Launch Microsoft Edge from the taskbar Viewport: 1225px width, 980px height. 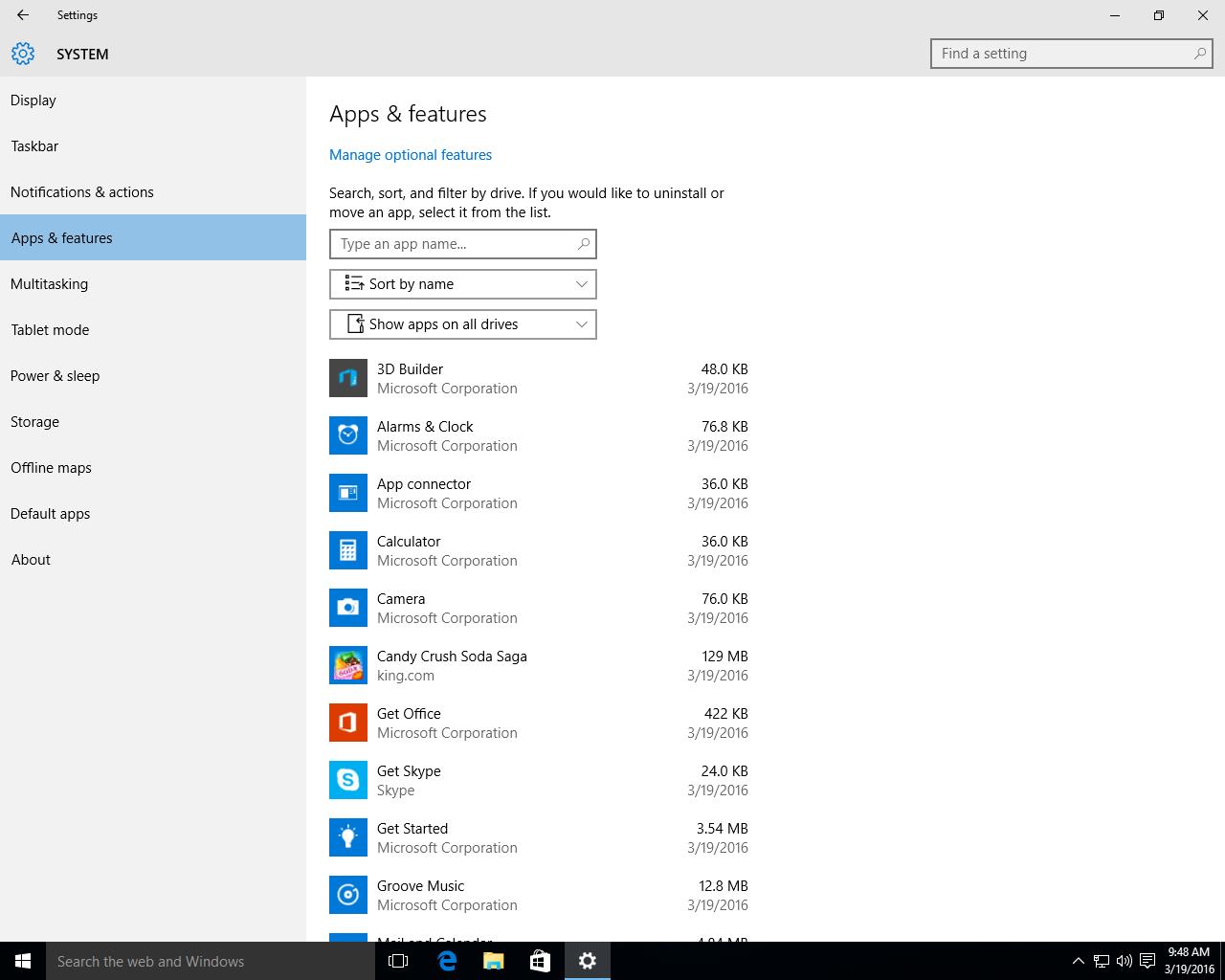[446, 961]
